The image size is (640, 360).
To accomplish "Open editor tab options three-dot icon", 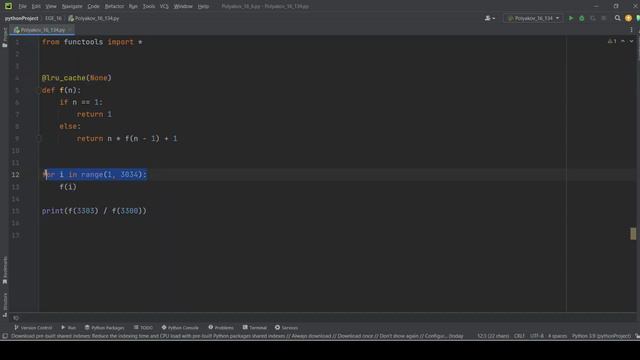I will (x=631, y=30).
